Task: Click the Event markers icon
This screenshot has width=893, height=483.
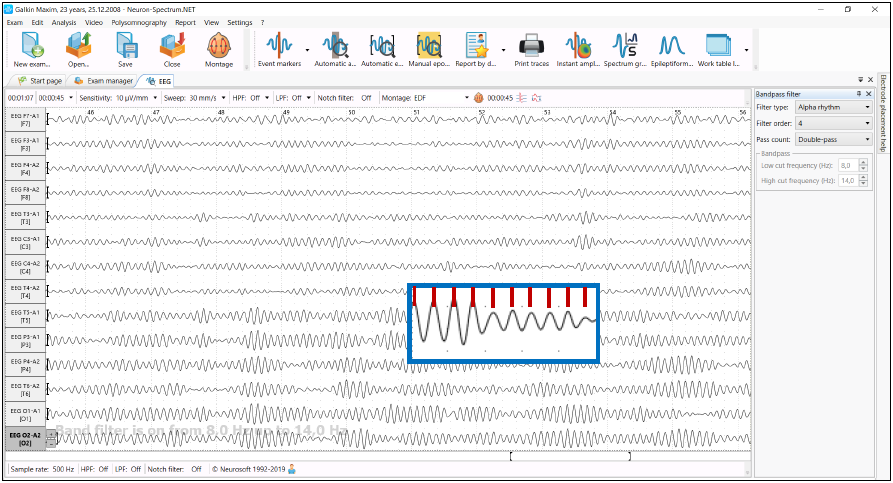Action: click(279, 46)
